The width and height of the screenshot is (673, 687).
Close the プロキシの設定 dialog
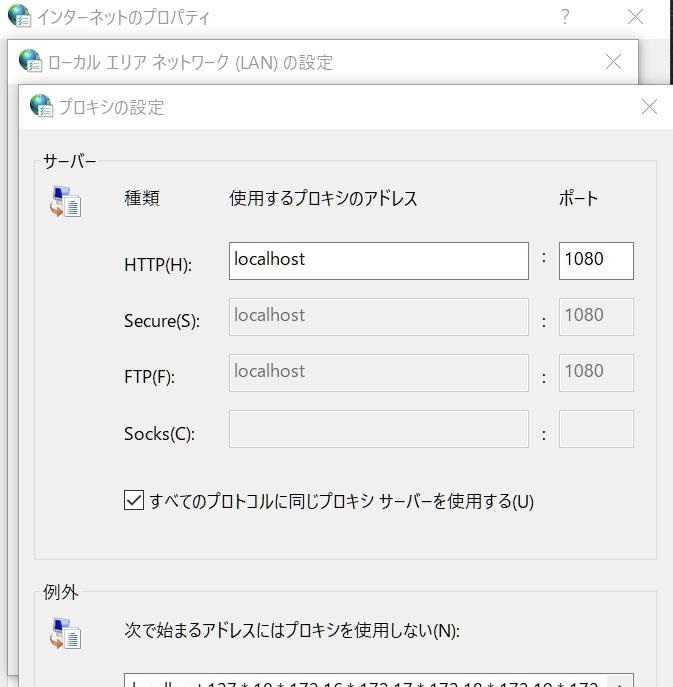pos(649,106)
